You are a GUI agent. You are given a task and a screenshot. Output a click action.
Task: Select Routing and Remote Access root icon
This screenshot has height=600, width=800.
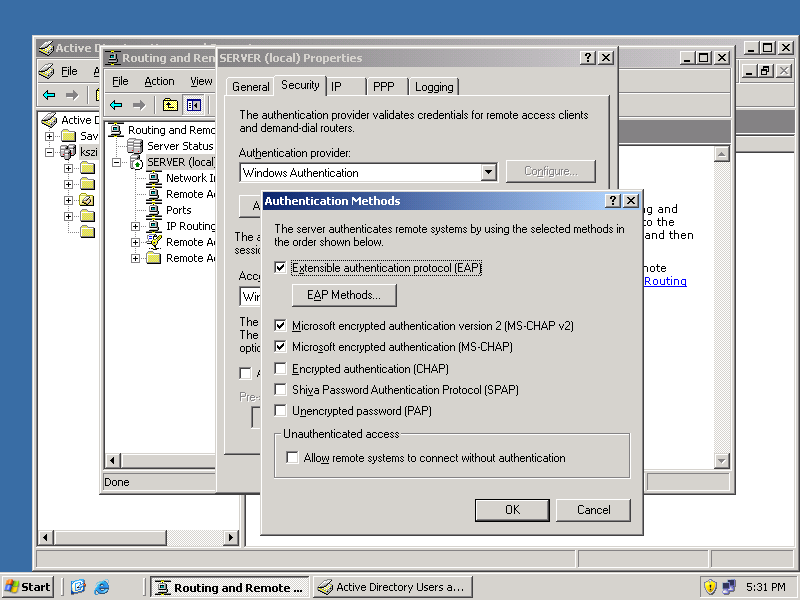116,130
